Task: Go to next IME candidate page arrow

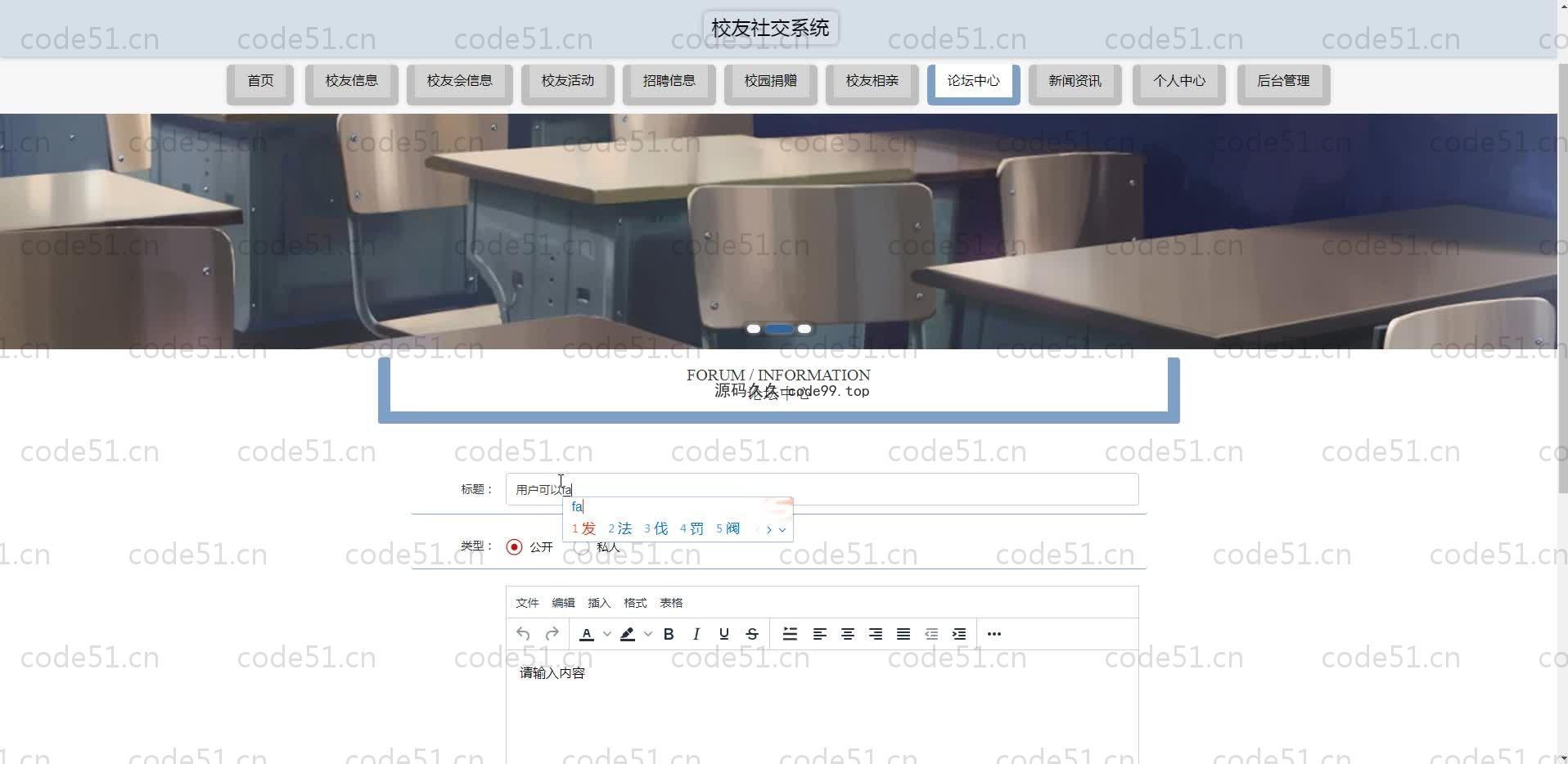Action: click(x=768, y=529)
